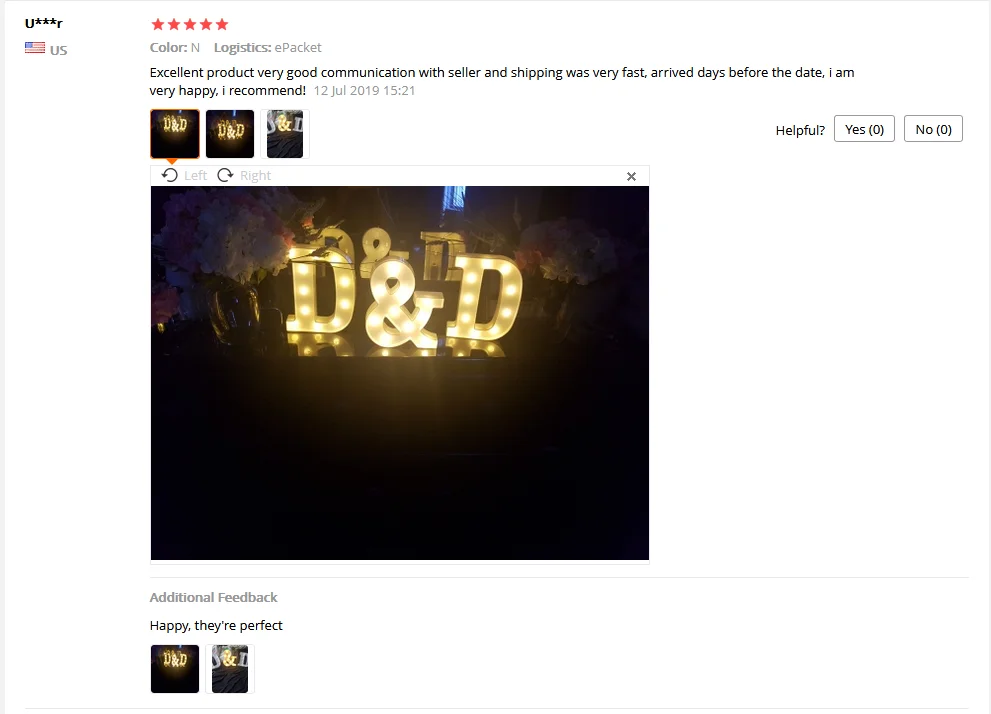
Task: Vote No (0) on review helpfulness
Action: coord(933,129)
